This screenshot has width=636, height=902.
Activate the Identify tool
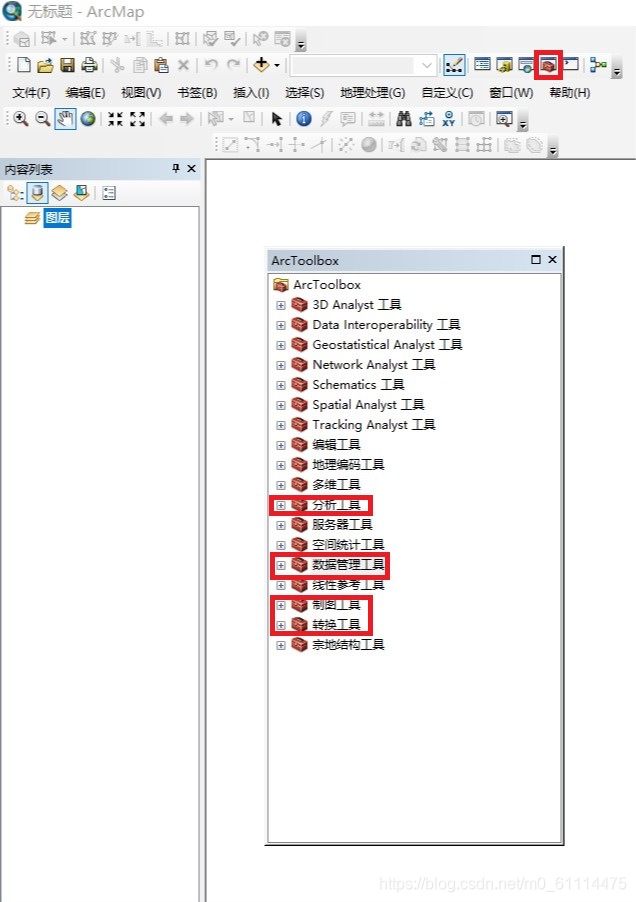[304, 119]
